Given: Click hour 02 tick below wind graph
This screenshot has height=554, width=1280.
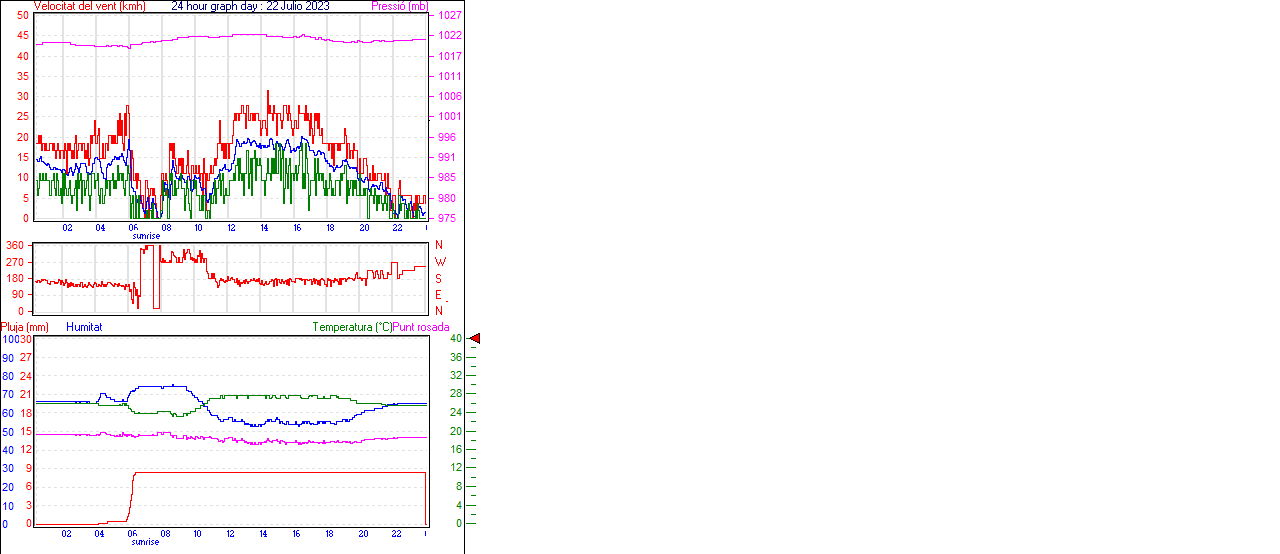Looking at the screenshot, I should point(67,228).
